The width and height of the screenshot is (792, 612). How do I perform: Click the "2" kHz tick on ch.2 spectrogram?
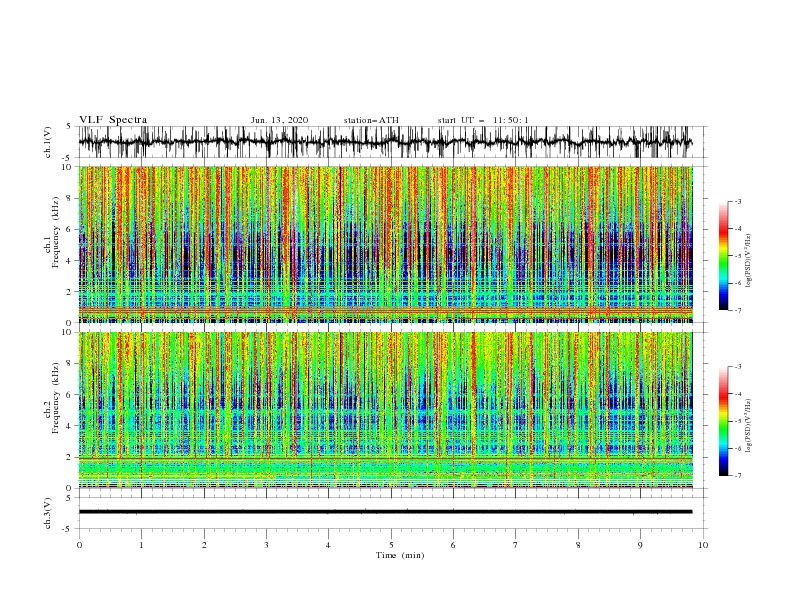click(70, 457)
